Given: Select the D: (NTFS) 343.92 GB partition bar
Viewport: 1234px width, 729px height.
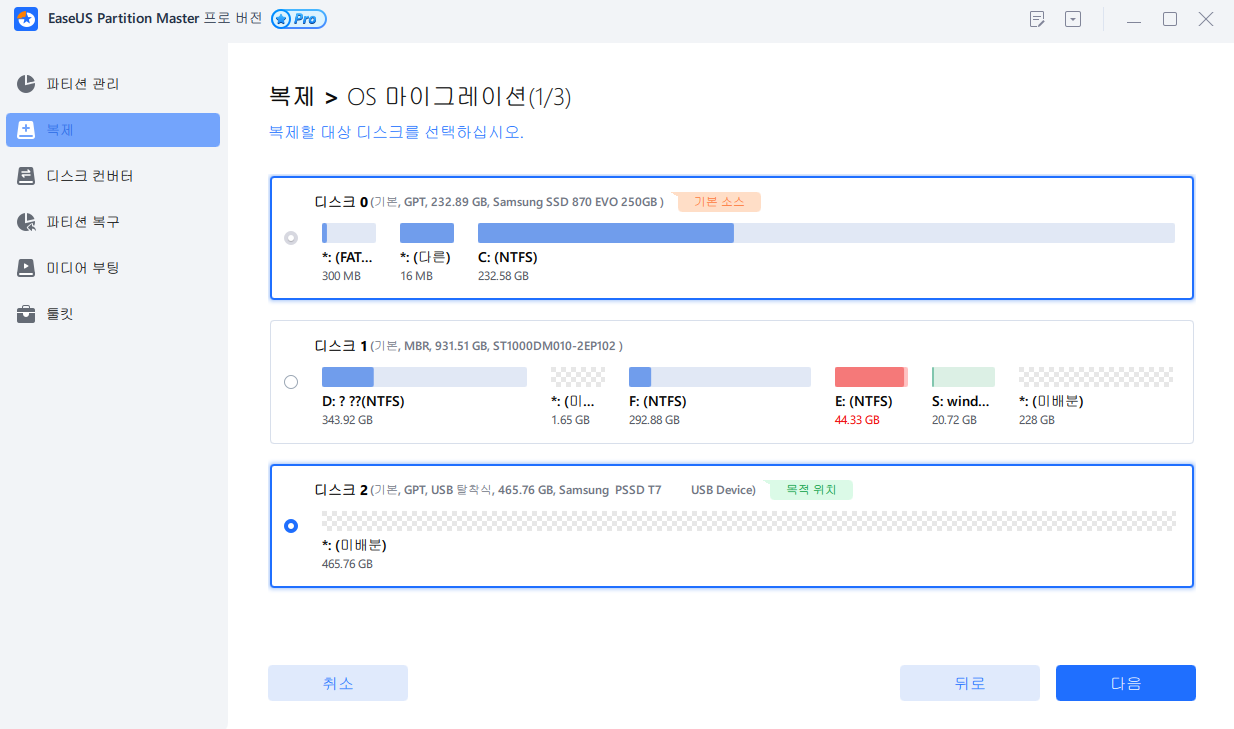Looking at the screenshot, I should pos(424,377).
